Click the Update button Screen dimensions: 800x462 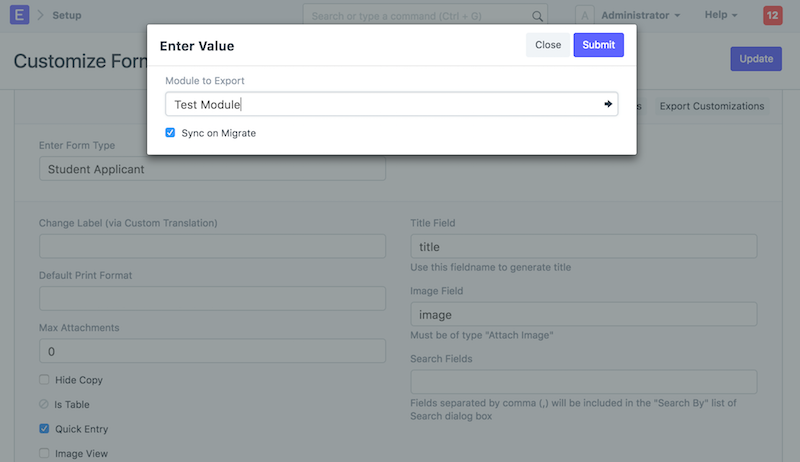coord(756,59)
